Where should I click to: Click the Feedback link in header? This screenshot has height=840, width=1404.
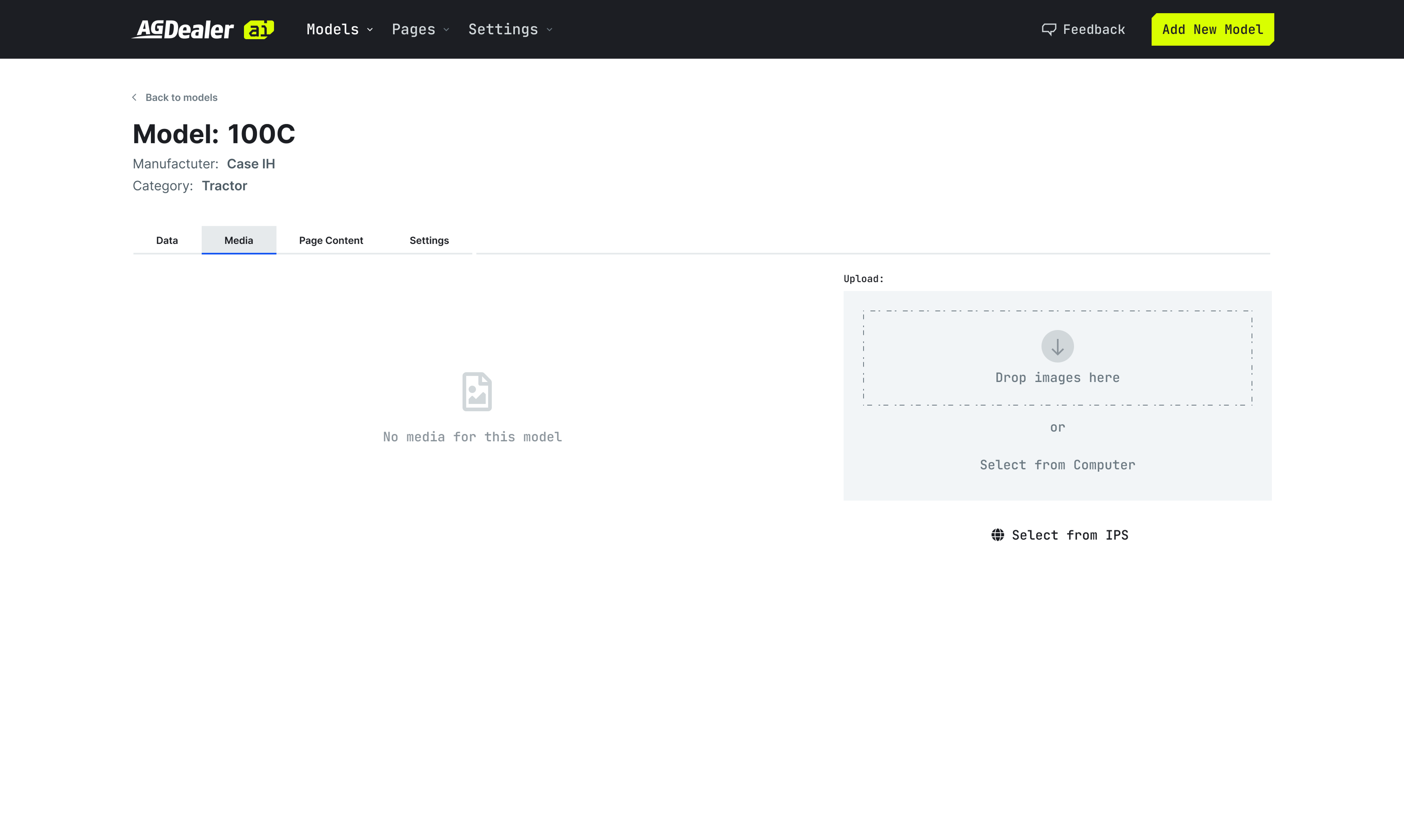(1093, 30)
